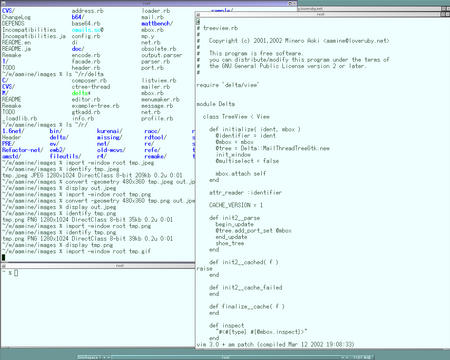450x360 pixels.
Task: Click 'def finalize__cache( f )' line
Action: pyautogui.click(x=247, y=307)
